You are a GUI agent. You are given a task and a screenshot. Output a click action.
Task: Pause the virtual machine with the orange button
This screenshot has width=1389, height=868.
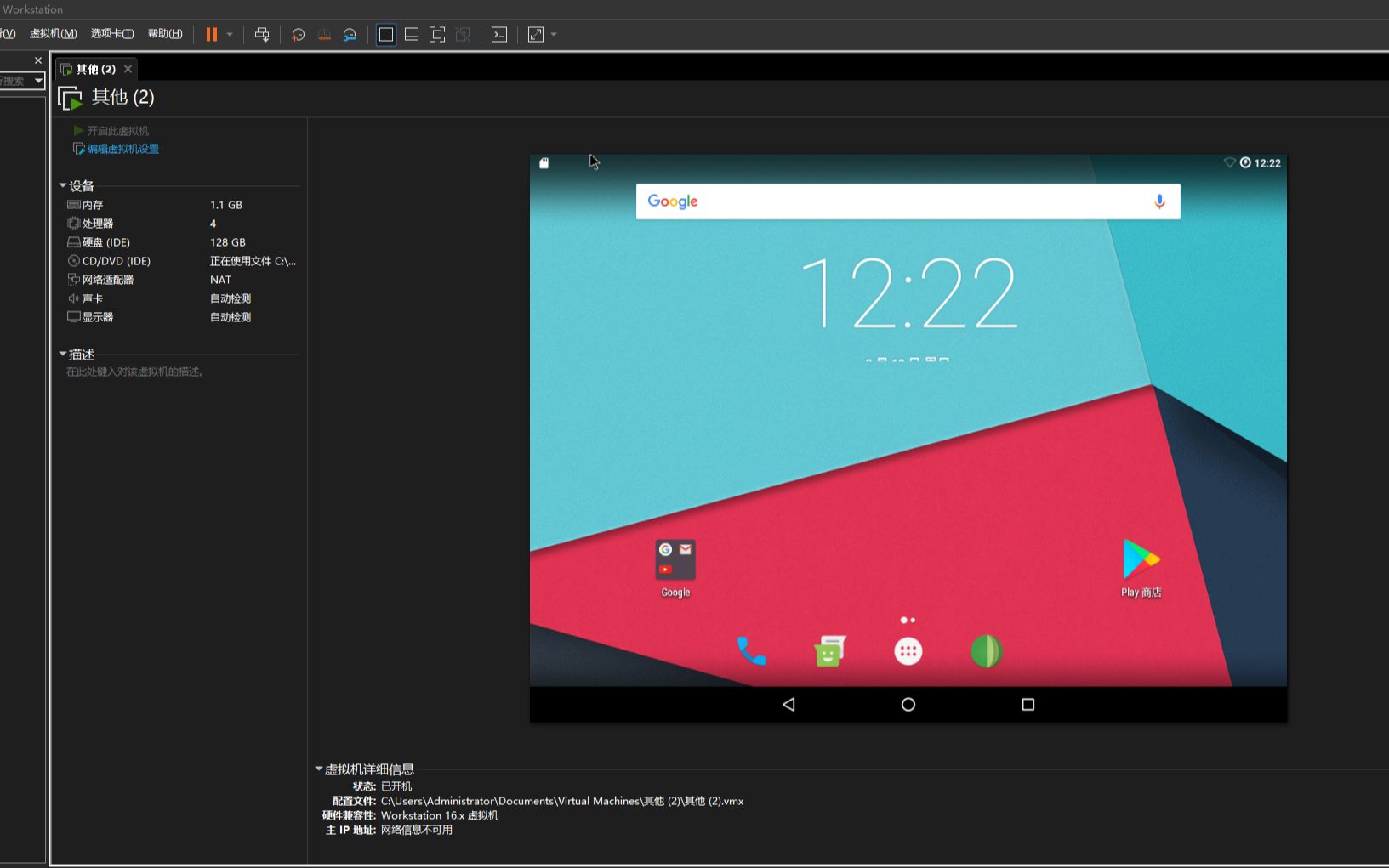(211, 34)
